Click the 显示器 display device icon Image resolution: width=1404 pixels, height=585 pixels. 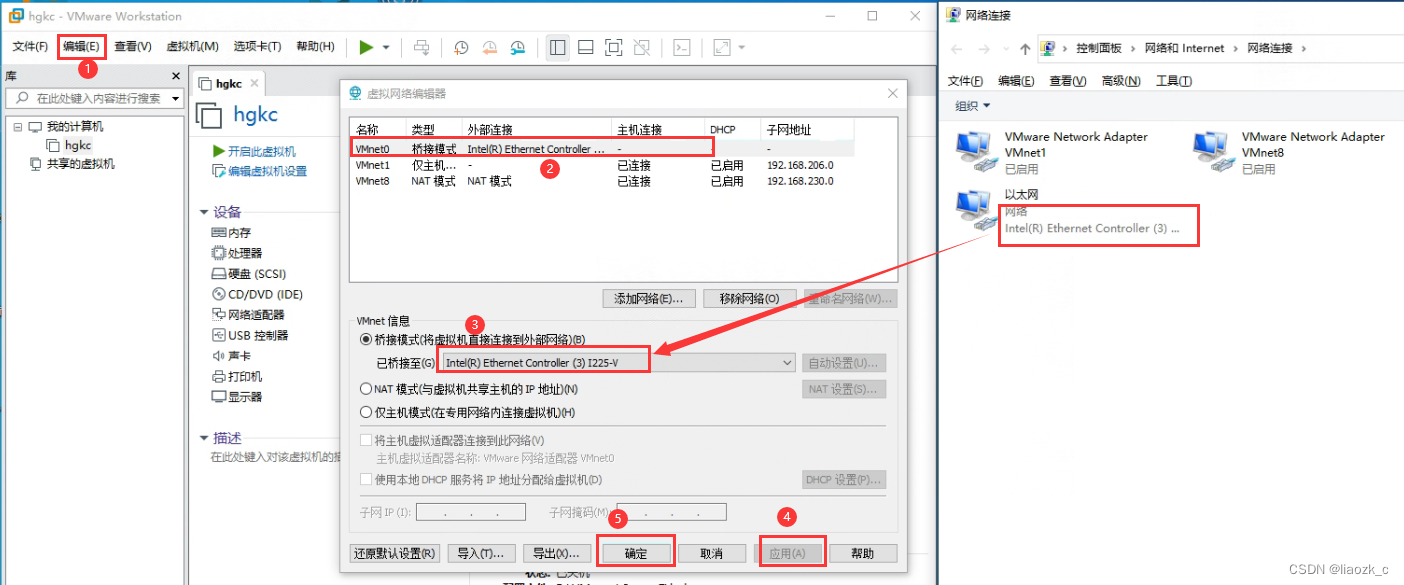(219, 396)
